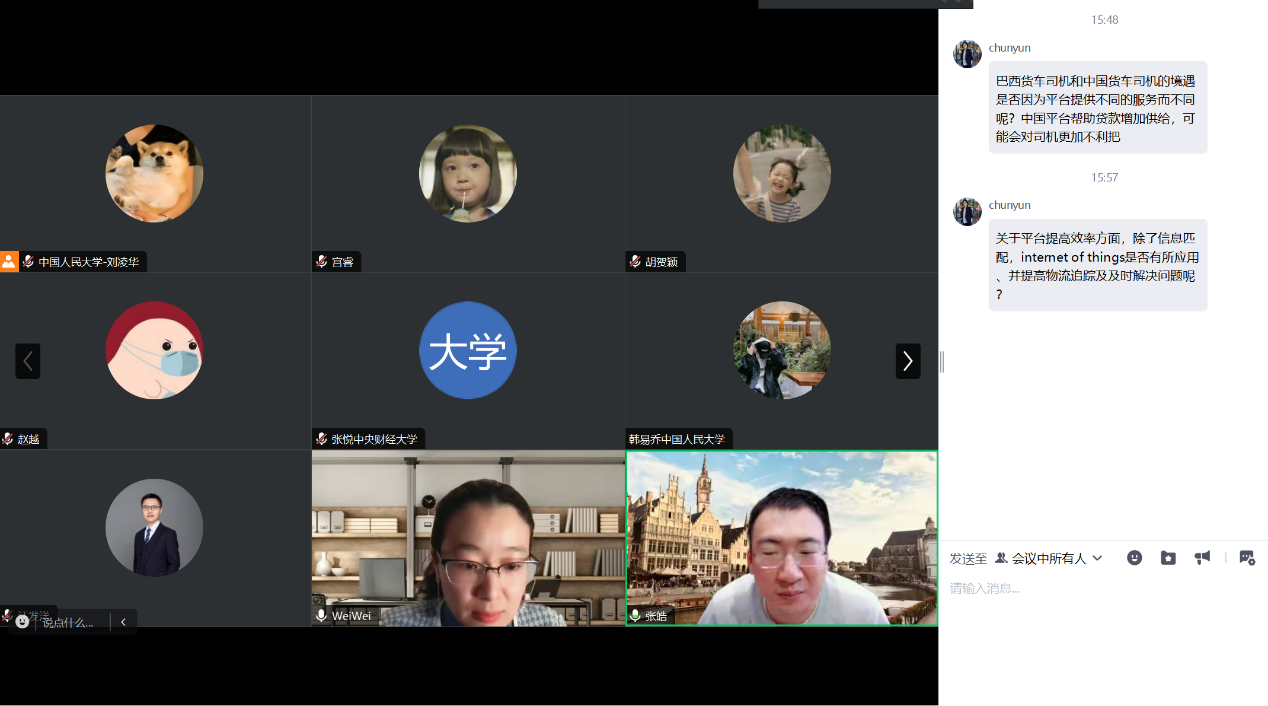This screenshot has height=706, width=1268.
Task: Toggle the microphone icon next to WeiWei
Action: tap(321, 616)
